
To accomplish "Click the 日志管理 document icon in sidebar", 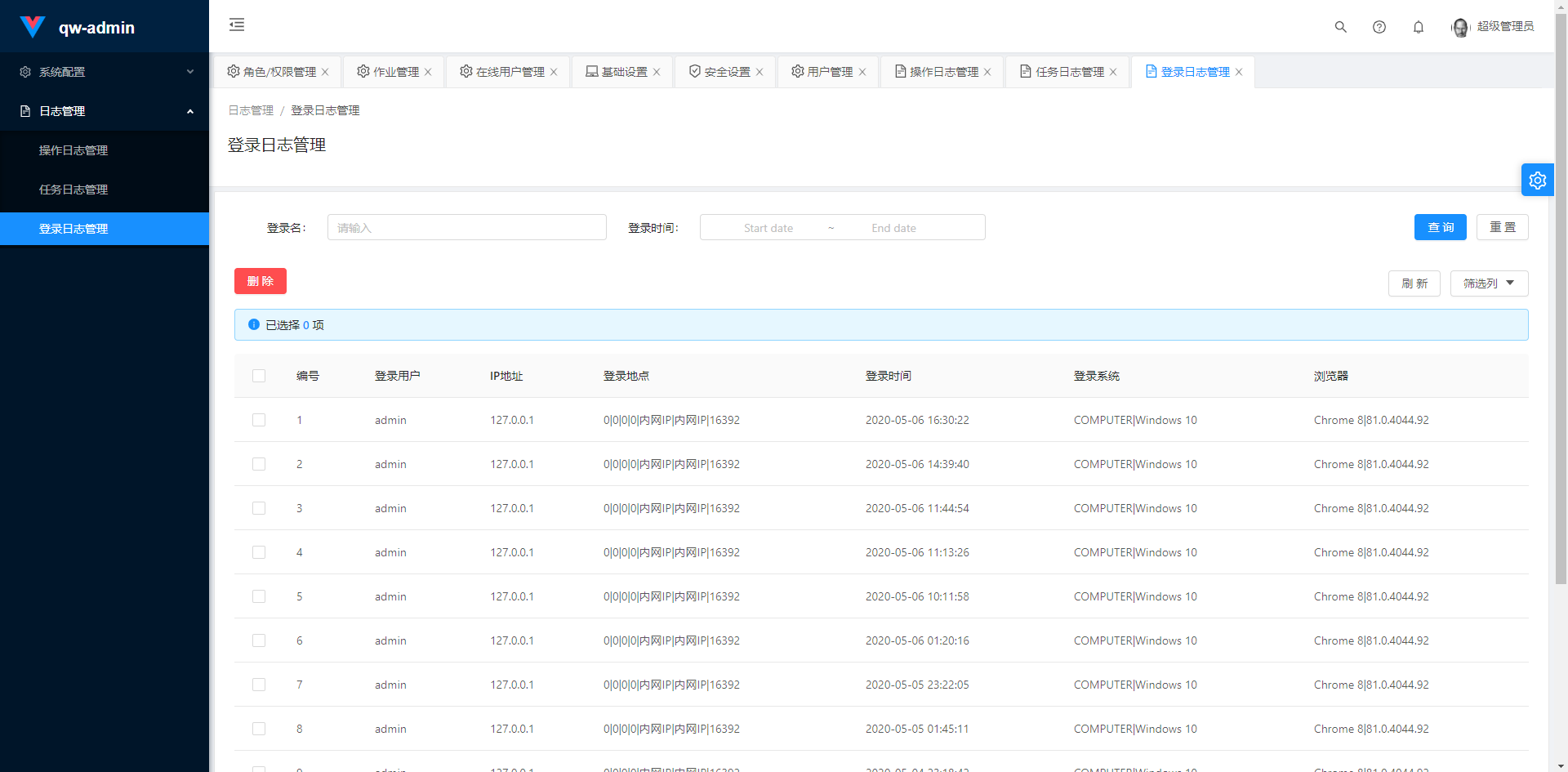I will pos(25,111).
